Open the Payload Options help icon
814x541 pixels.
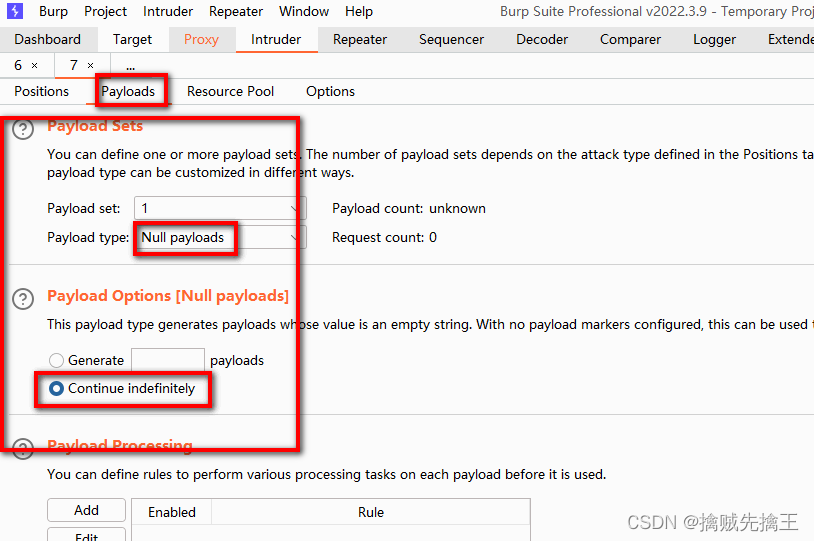pos(23,299)
